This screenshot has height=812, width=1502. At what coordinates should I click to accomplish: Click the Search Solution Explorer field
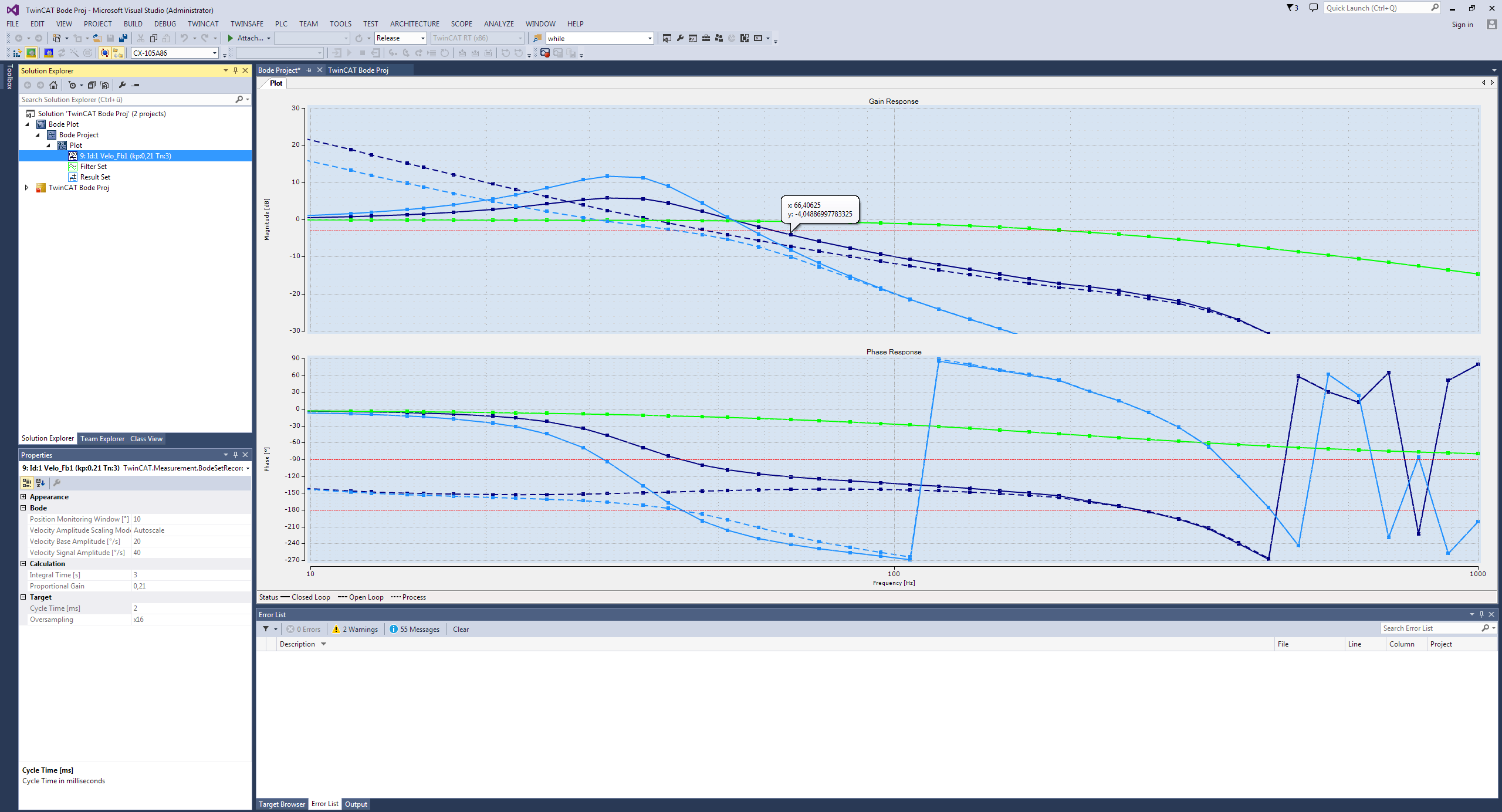(x=126, y=100)
